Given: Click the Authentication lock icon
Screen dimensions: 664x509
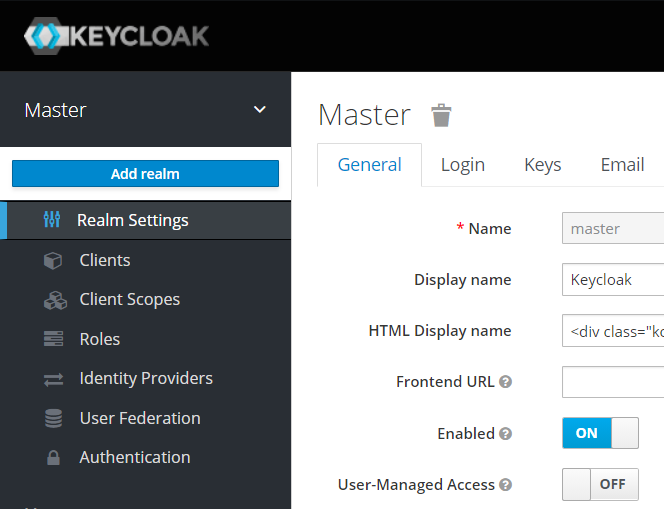Looking at the screenshot, I should pyautogui.click(x=53, y=458).
